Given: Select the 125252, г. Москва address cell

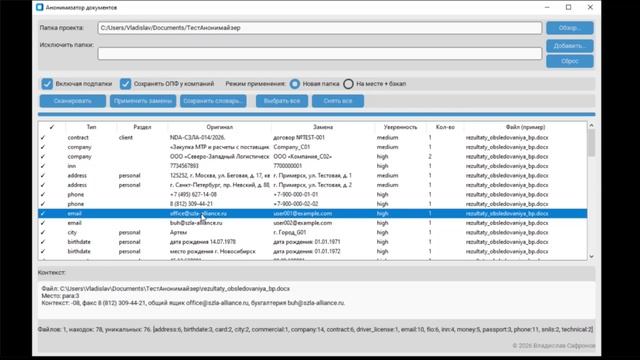Looking at the screenshot, I should [220, 176].
